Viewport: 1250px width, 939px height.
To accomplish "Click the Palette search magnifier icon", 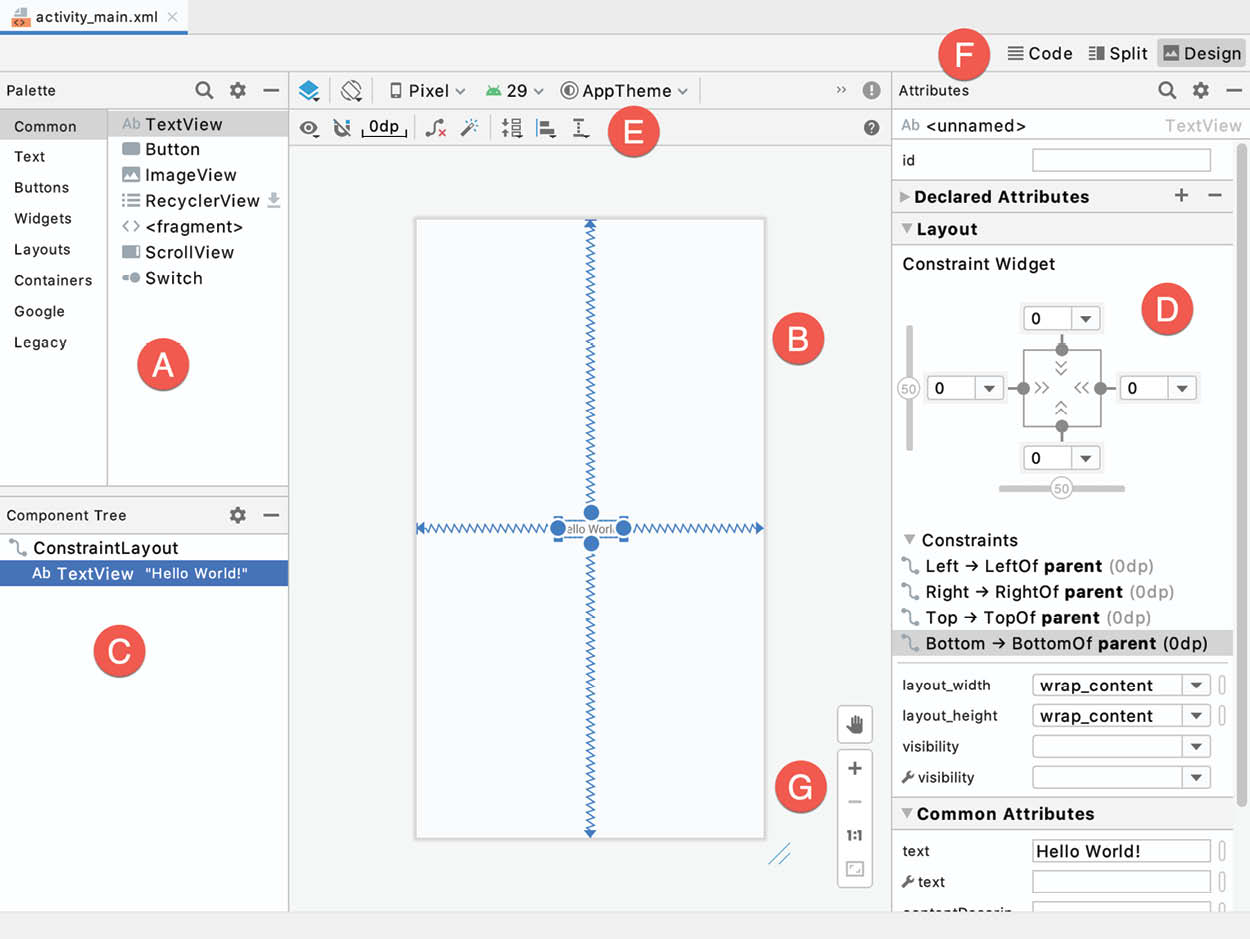I will pyautogui.click(x=204, y=91).
